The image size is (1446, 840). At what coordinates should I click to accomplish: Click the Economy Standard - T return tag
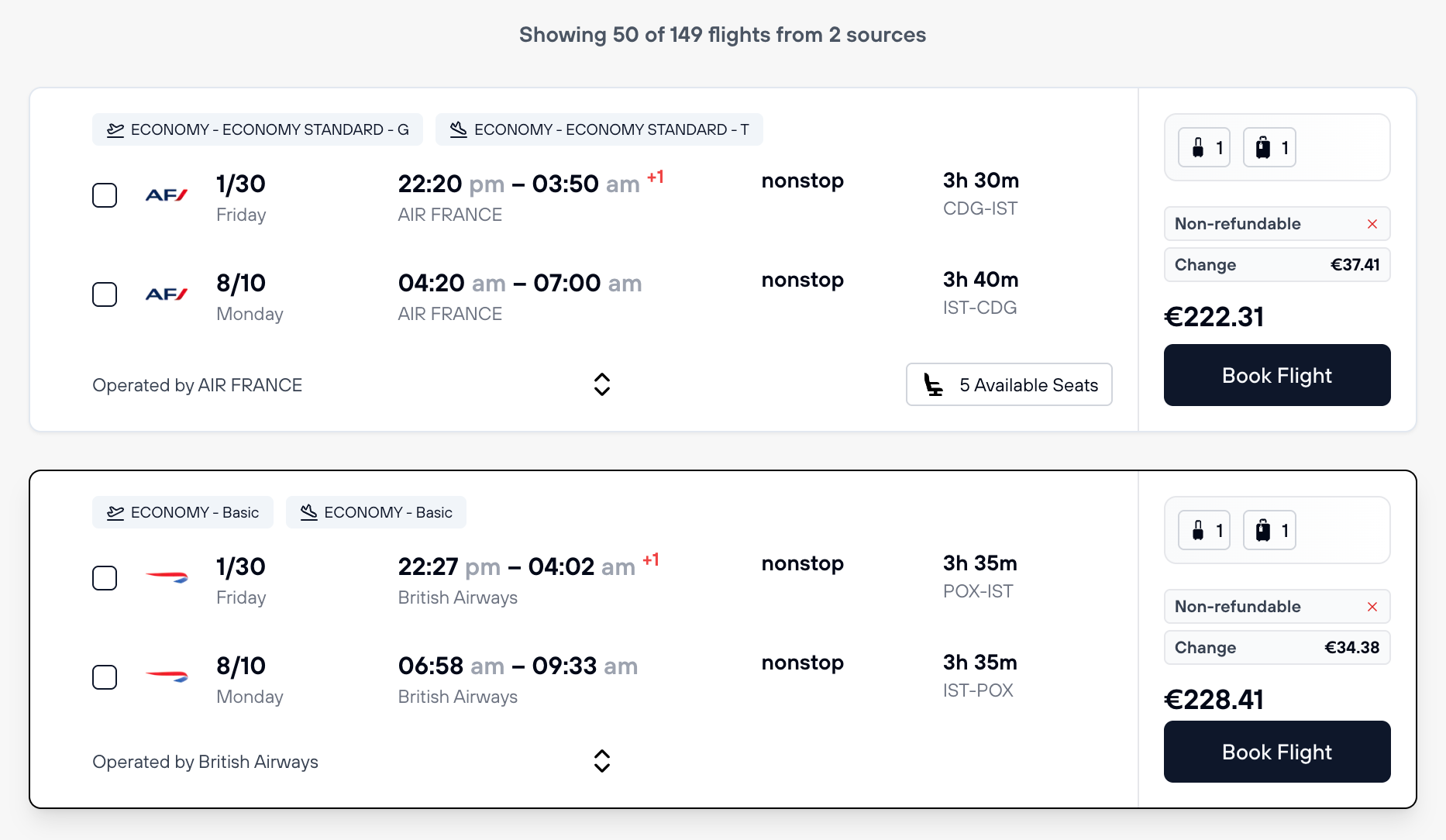[x=599, y=129]
